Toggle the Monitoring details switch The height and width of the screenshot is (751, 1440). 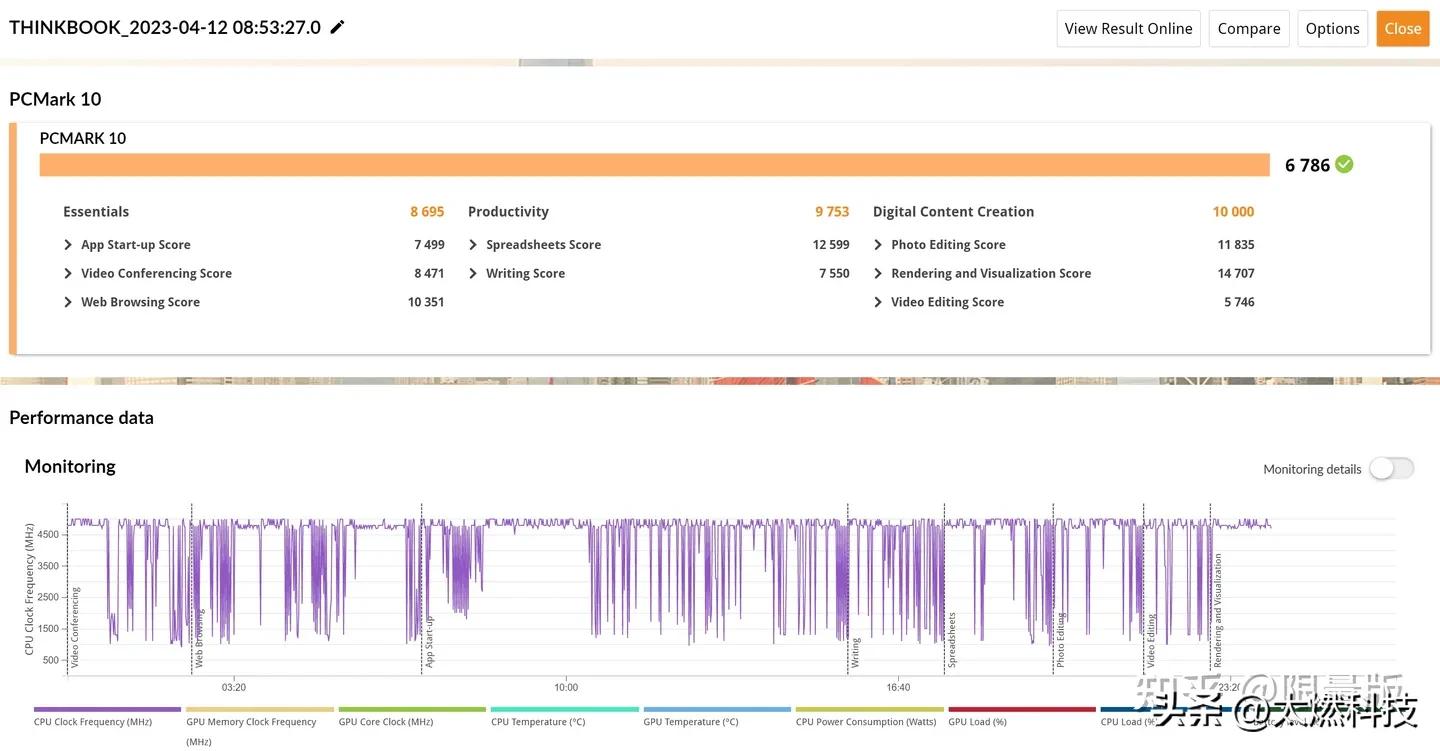pos(1391,469)
